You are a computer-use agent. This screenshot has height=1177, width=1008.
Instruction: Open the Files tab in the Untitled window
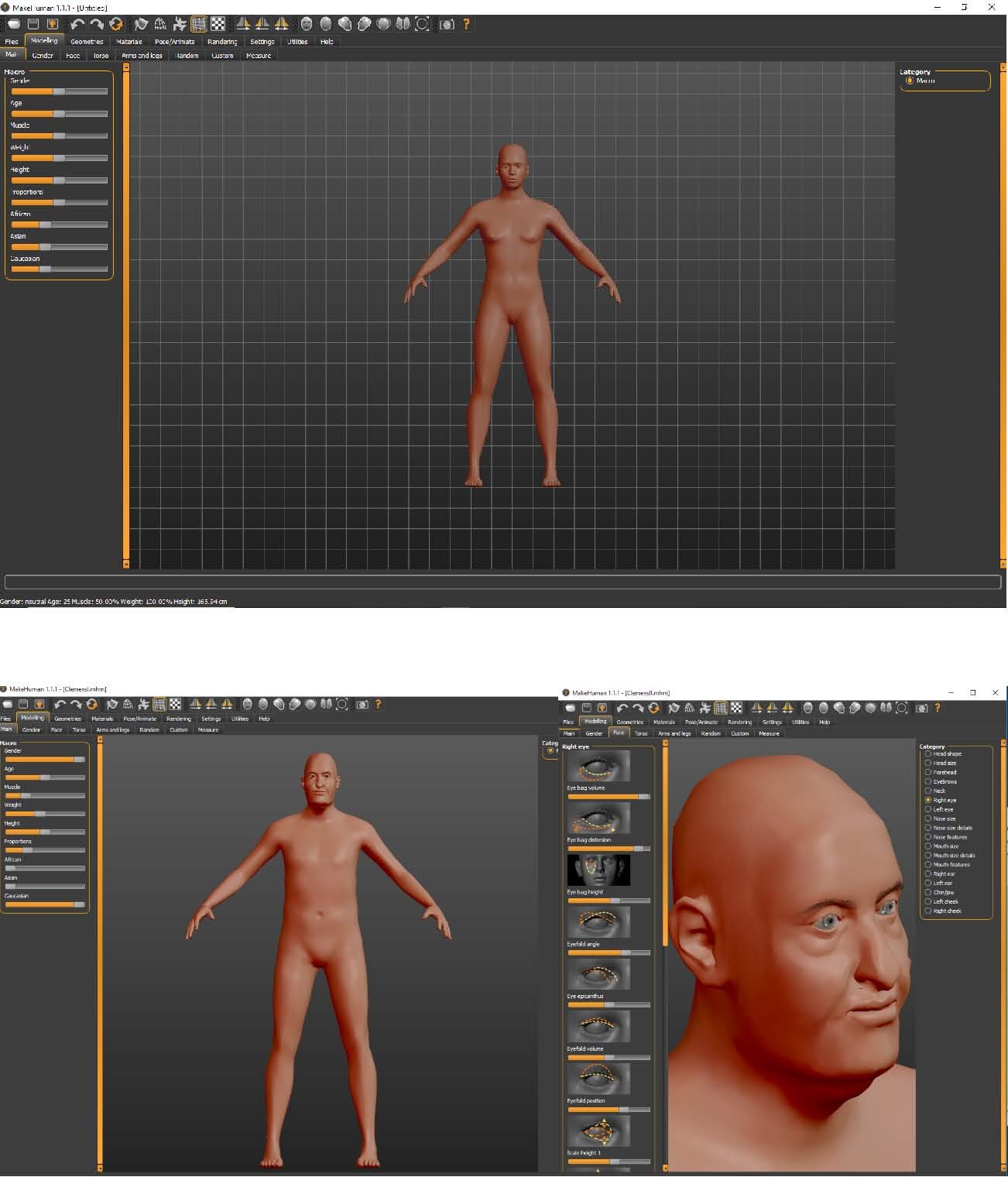pyautogui.click(x=12, y=42)
